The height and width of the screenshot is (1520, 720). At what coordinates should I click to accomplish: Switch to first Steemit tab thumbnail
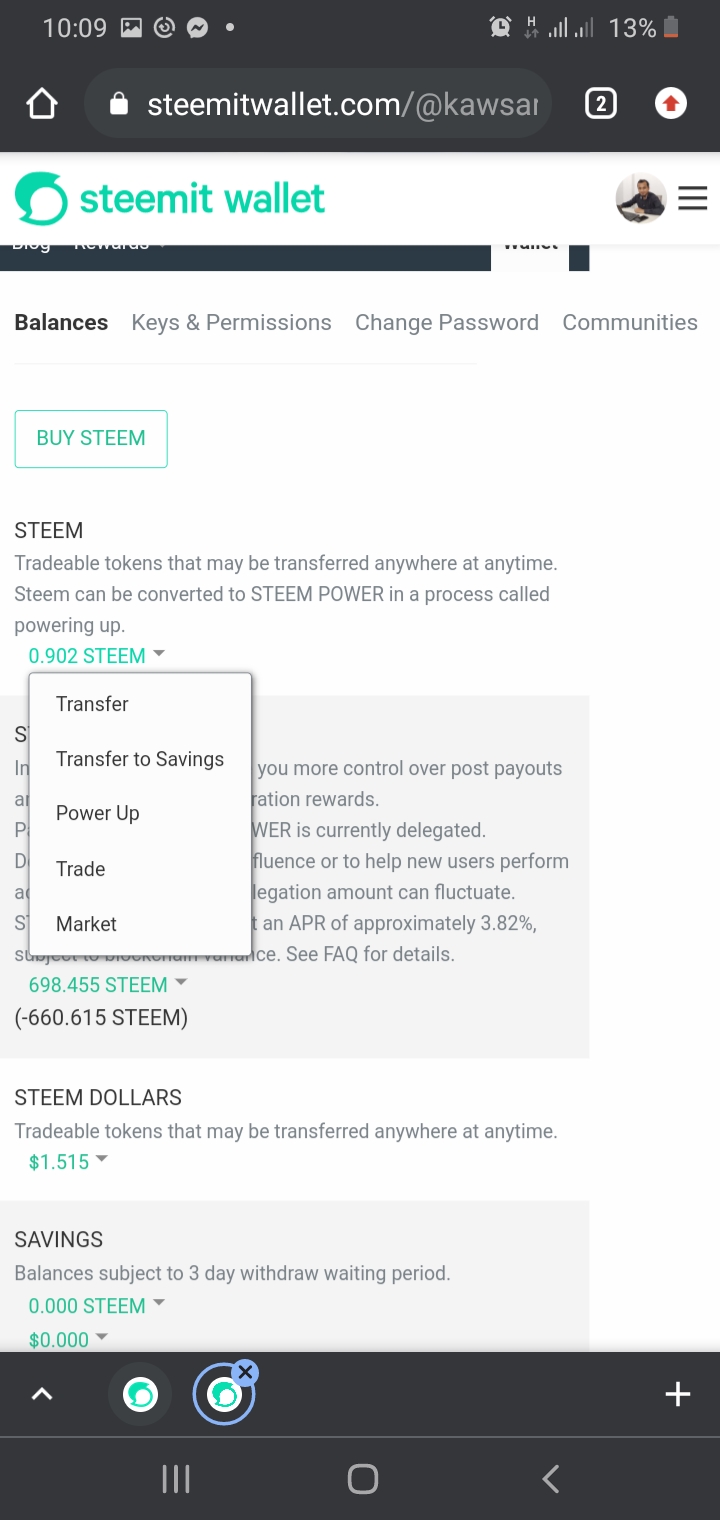pyautogui.click(x=141, y=1394)
